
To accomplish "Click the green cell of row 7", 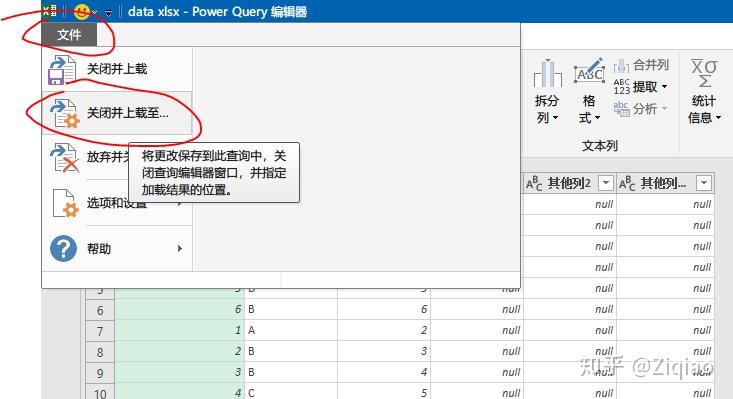I will [x=180, y=330].
